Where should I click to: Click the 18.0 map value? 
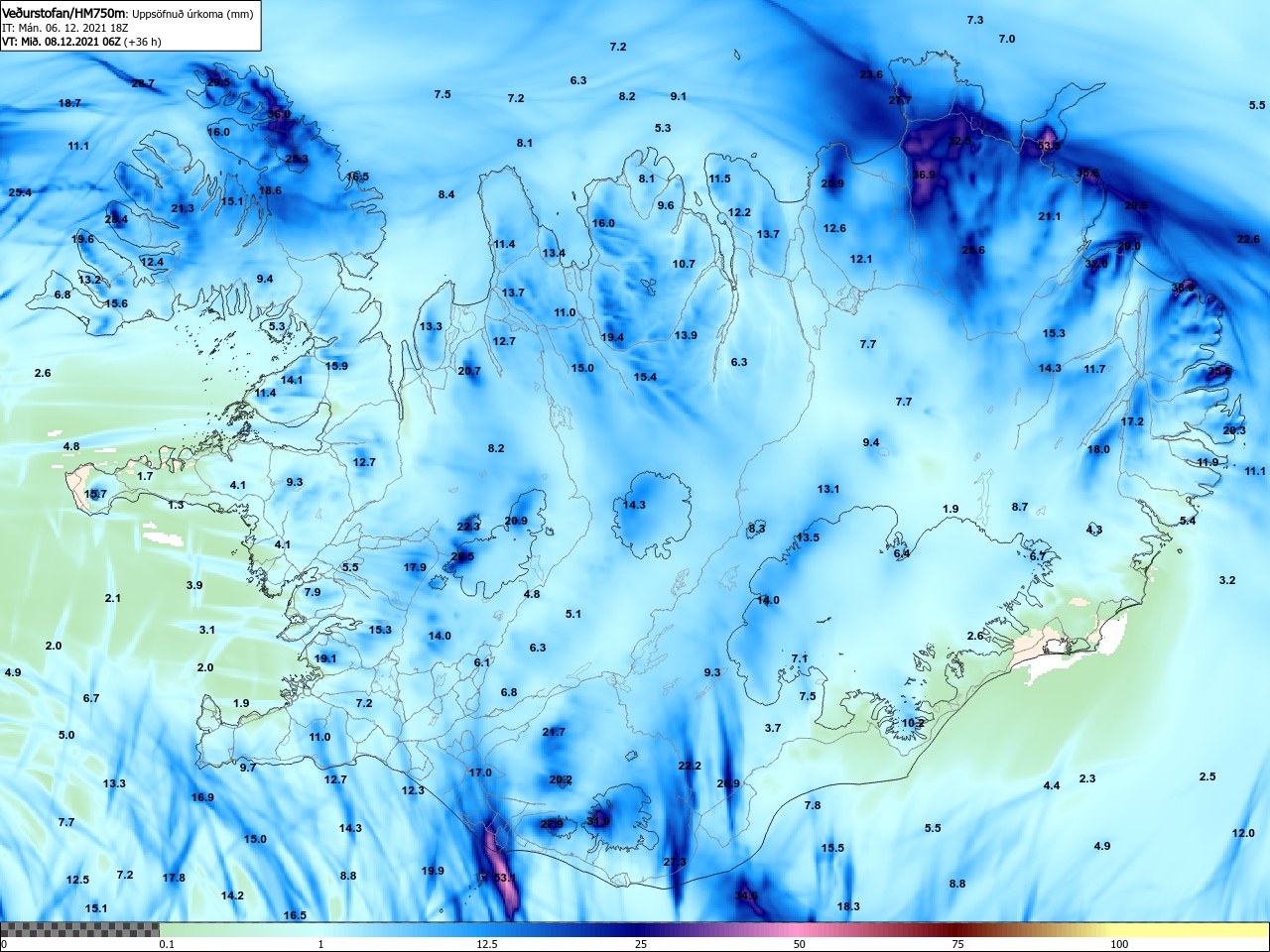point(1098,449)
